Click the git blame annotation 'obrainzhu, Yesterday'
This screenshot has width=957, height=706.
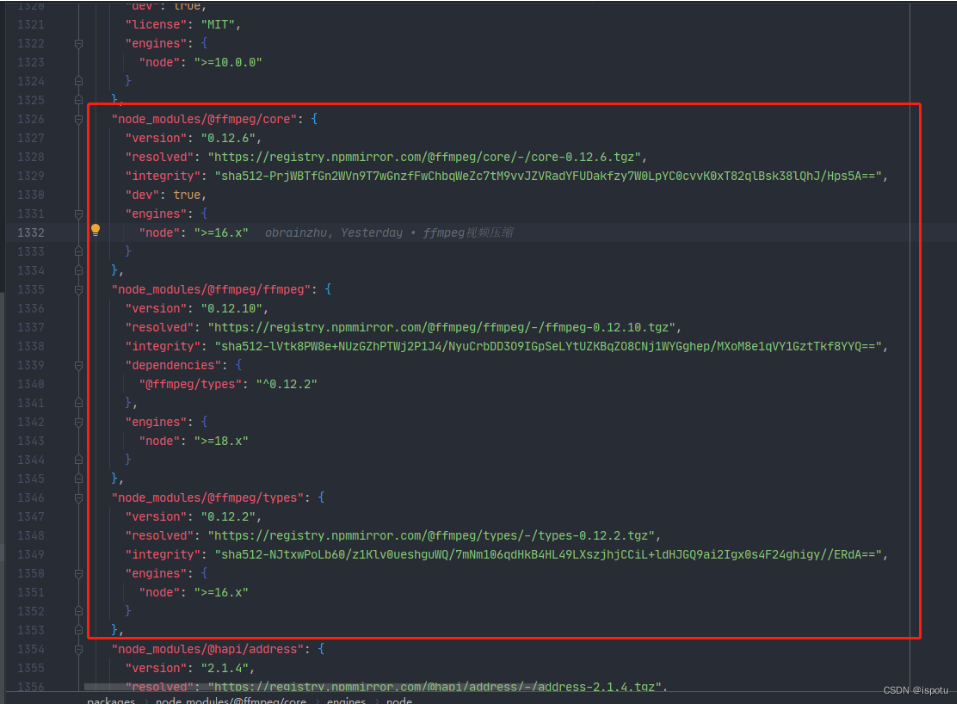click(x=334, y=232)
